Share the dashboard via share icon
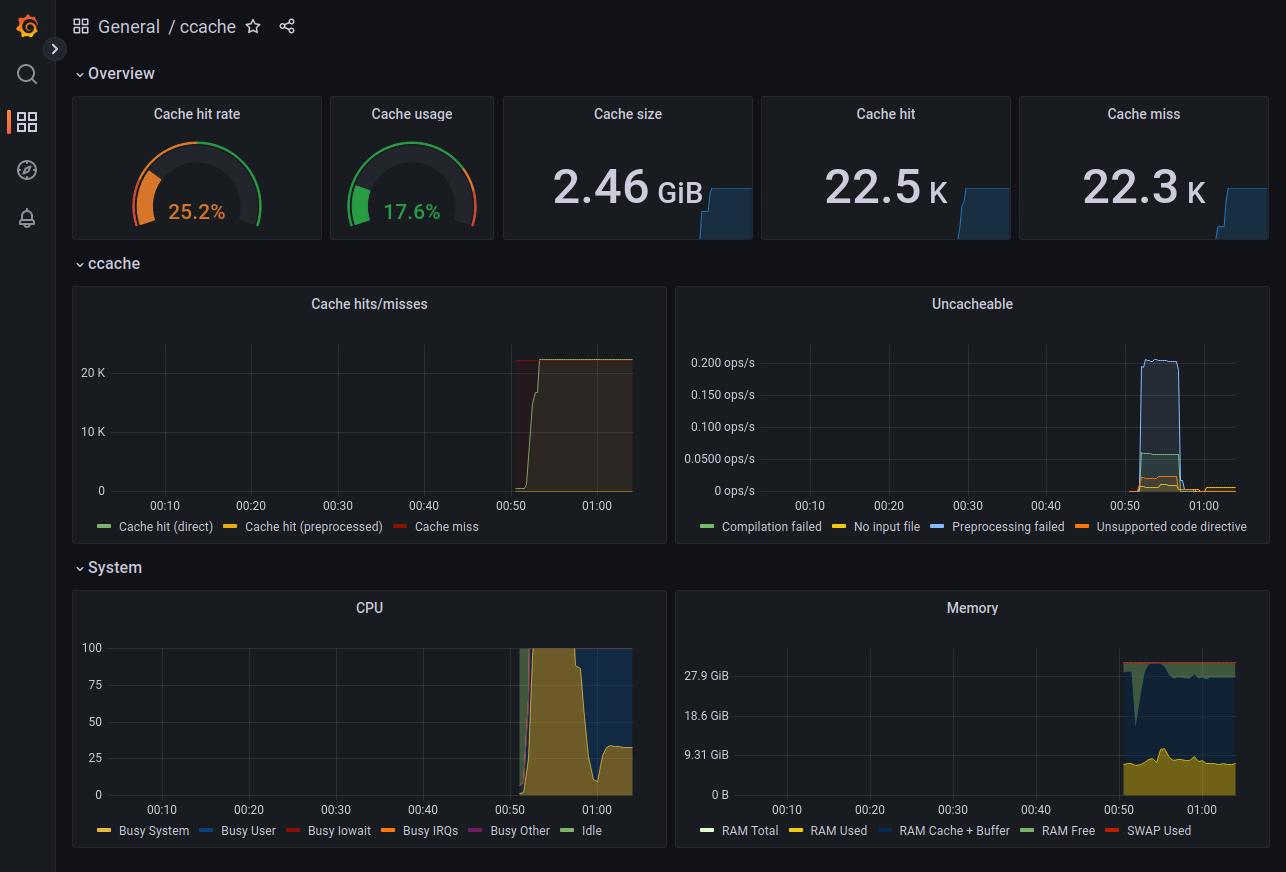Image resolution: width=1286 pixels, height=872 pixels. point(287,27)
